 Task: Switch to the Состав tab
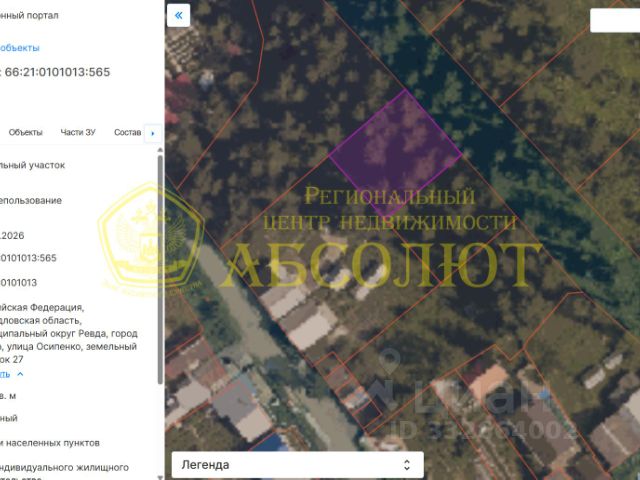coord(127,132)
